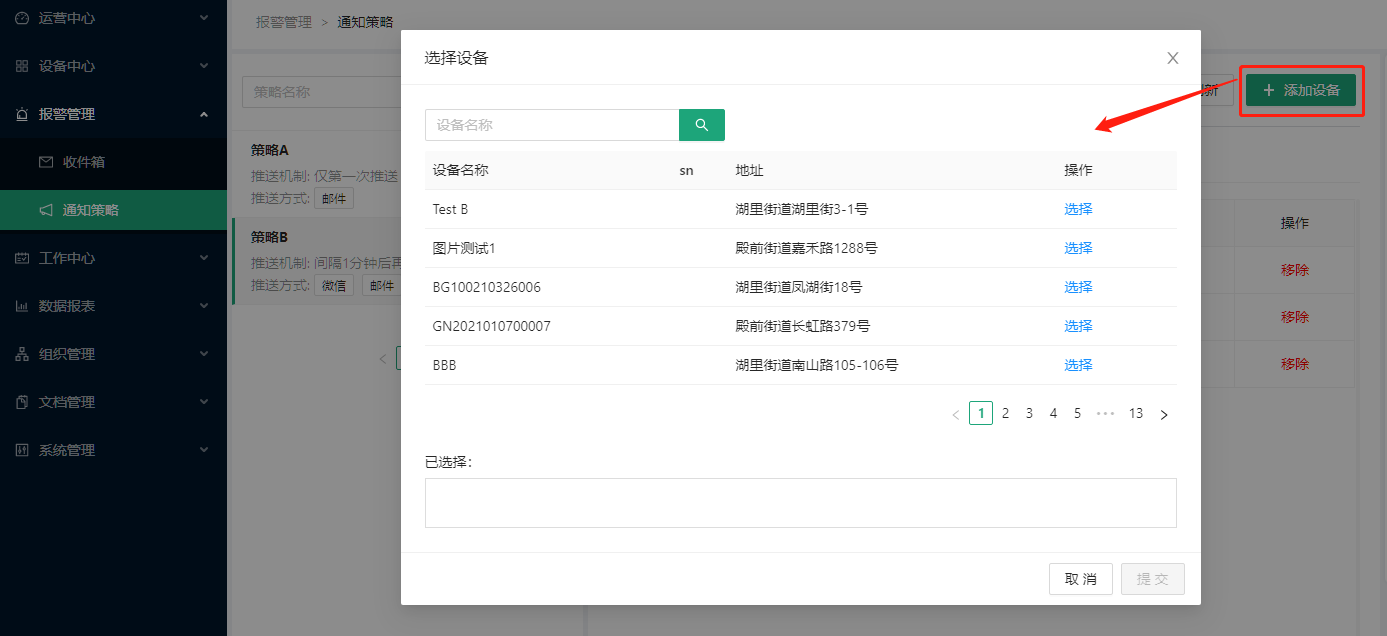This screenshot has height=636, width=1387.
Task: Click the 组织管理 hierarchy icon
Action: tap(22, 354)
